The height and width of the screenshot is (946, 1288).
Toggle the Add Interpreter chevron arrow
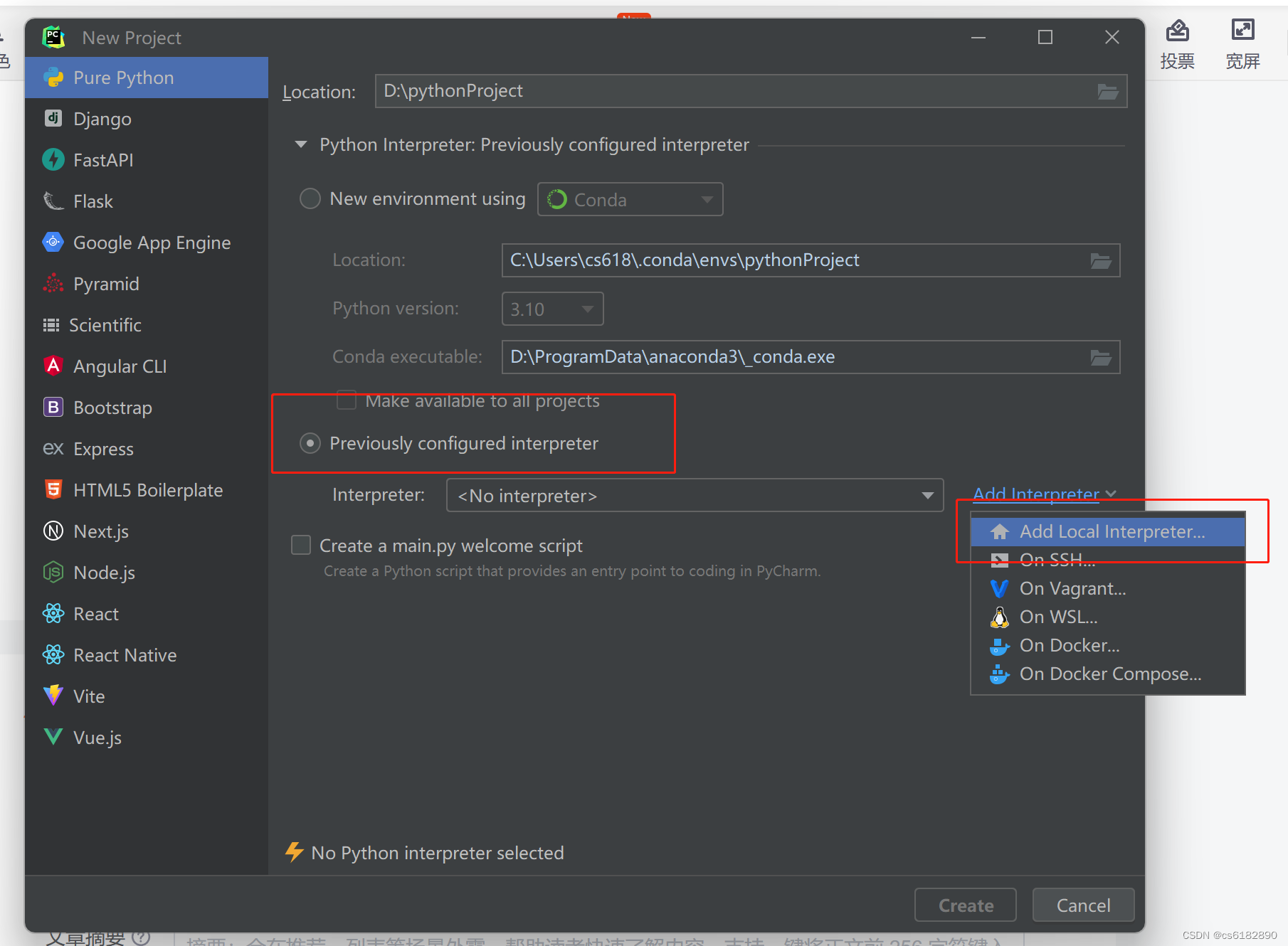1111,494
